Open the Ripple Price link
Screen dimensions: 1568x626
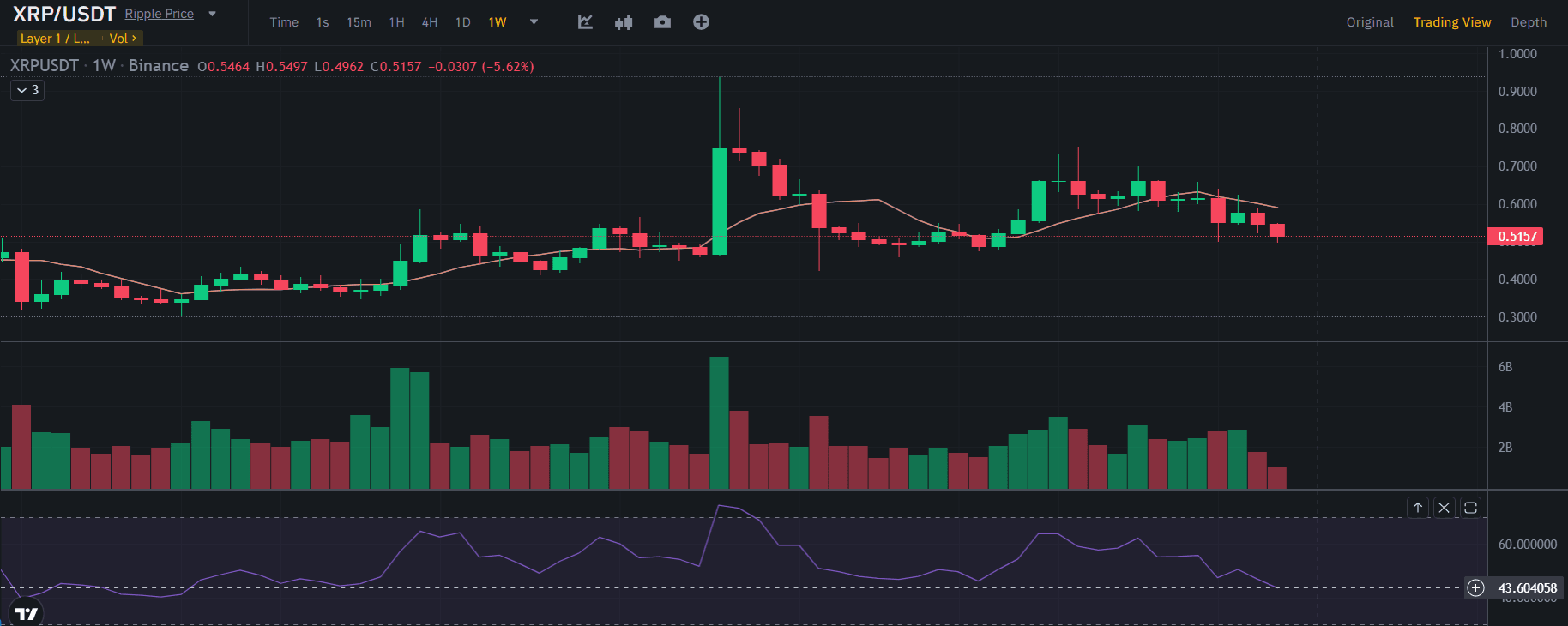pyautogui.click(x=159, y=14)
